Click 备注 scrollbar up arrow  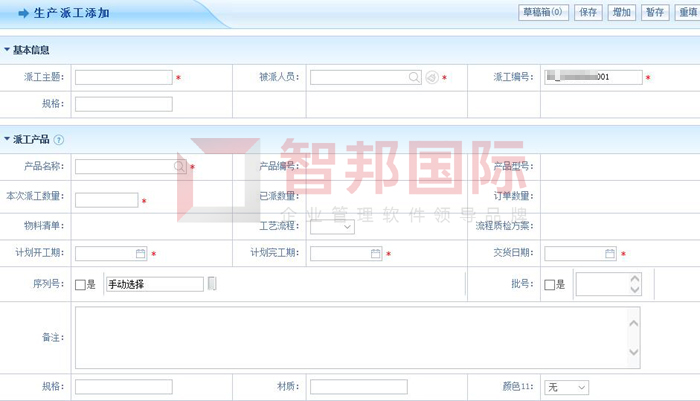[x=633, y=323]
